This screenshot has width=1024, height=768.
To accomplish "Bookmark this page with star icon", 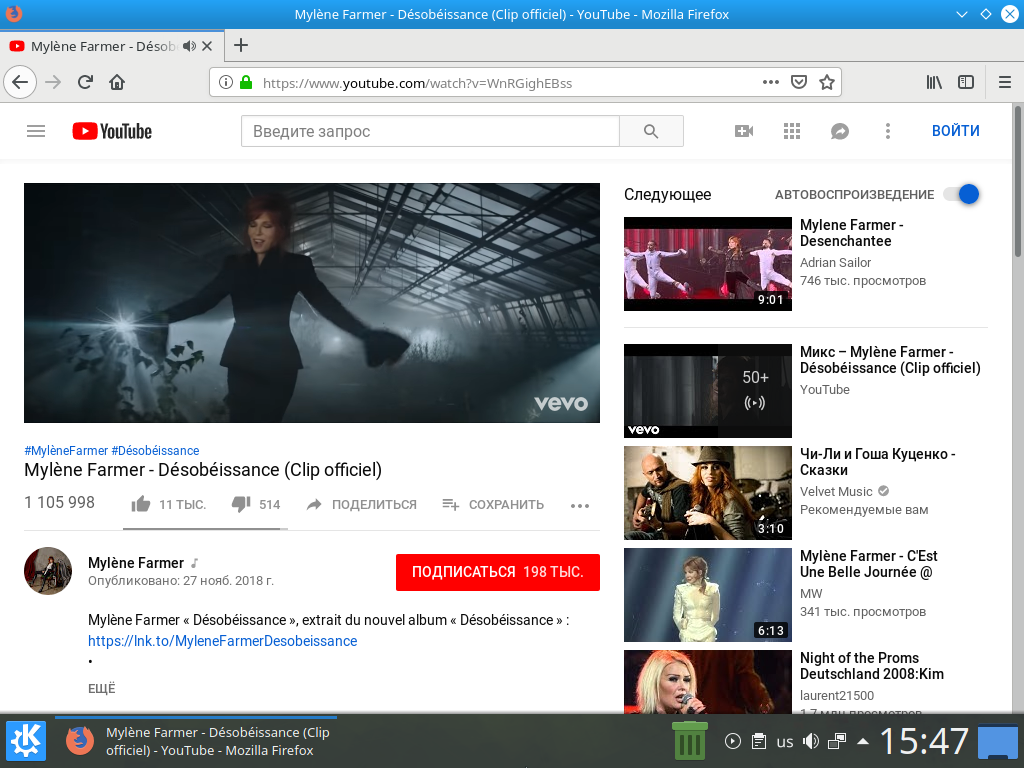I will click(827, 83).
